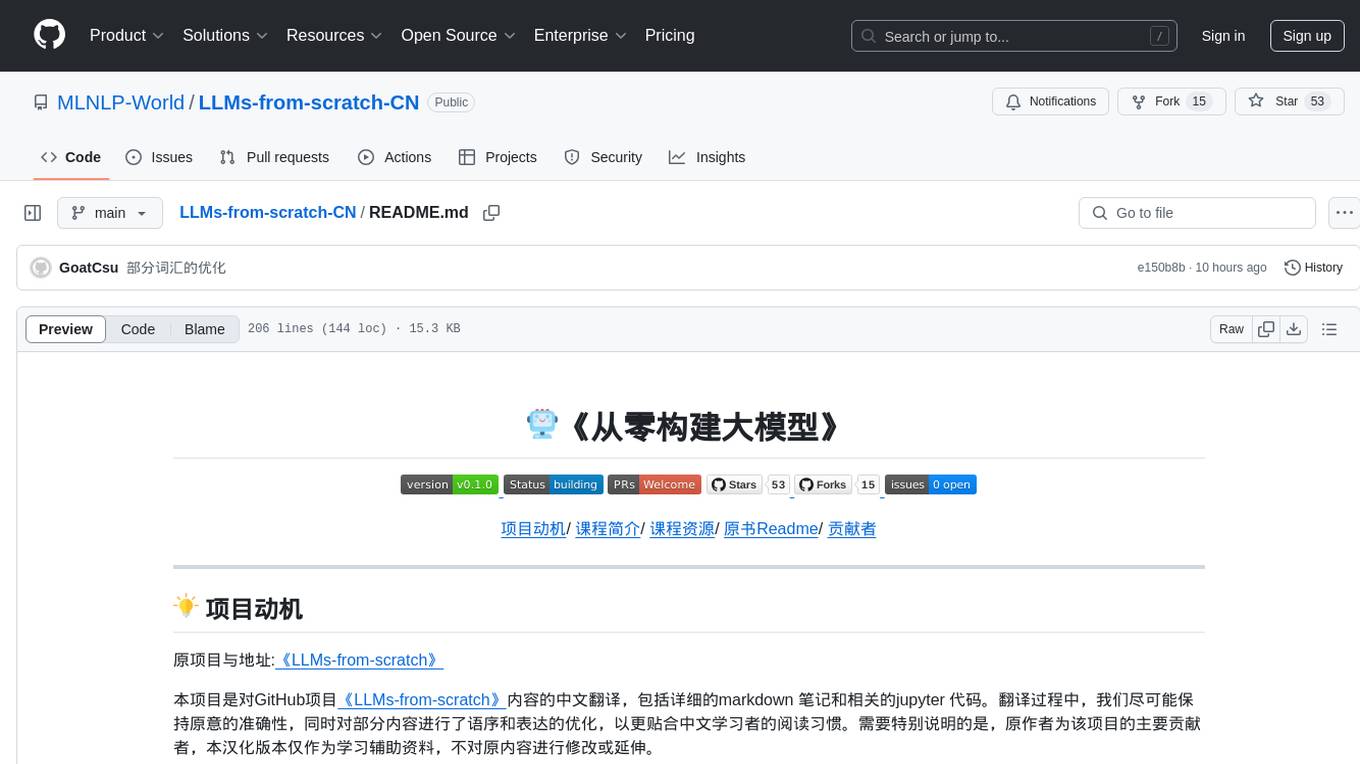Open the README outline list

pyautogui.click(x=1329, y=329)
